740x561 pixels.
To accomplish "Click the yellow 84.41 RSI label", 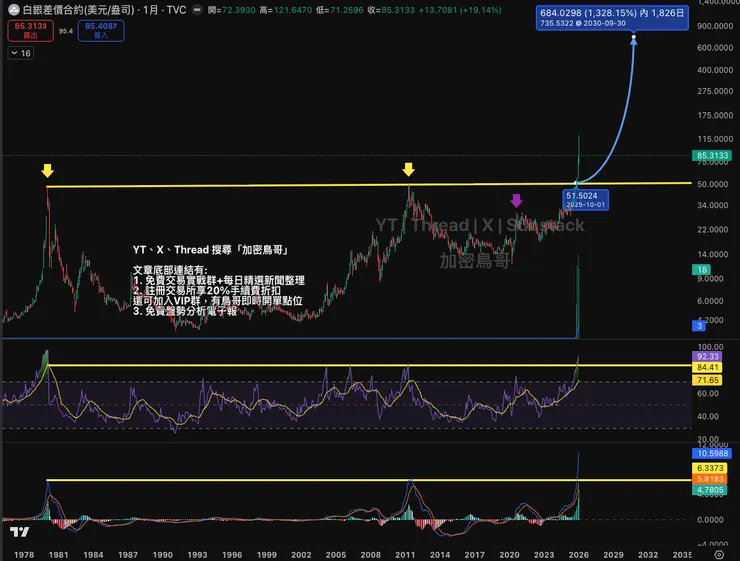I will pyautogui.click(x=707, y=368).
